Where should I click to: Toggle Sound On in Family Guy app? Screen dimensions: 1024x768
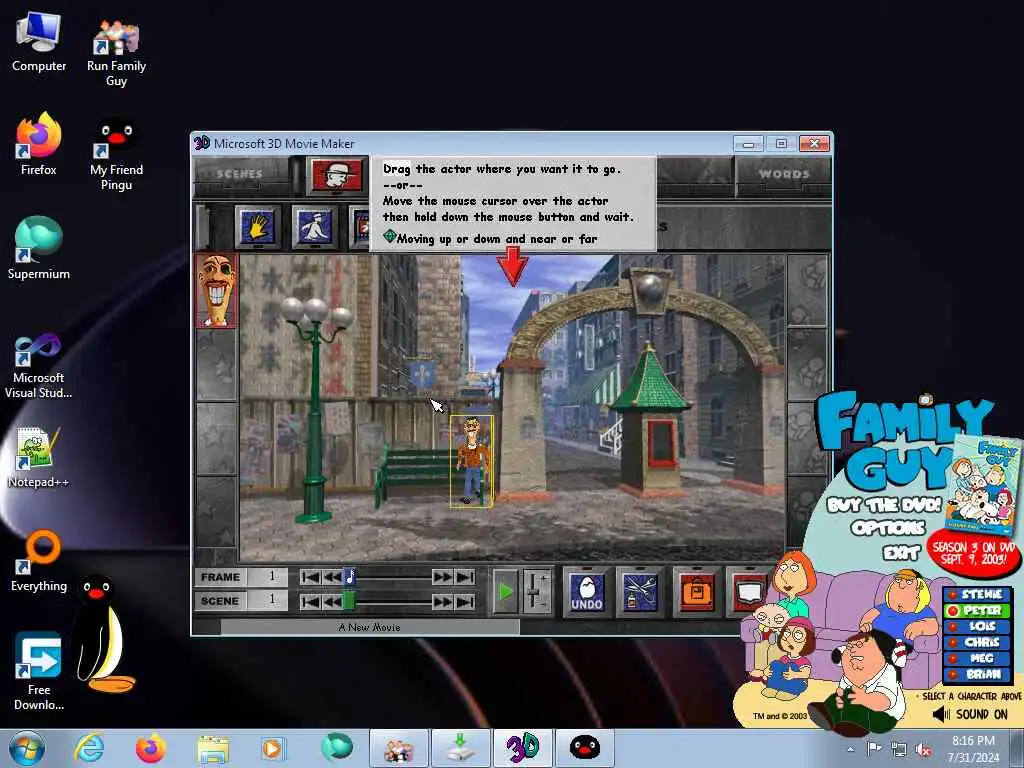[970, 714]
